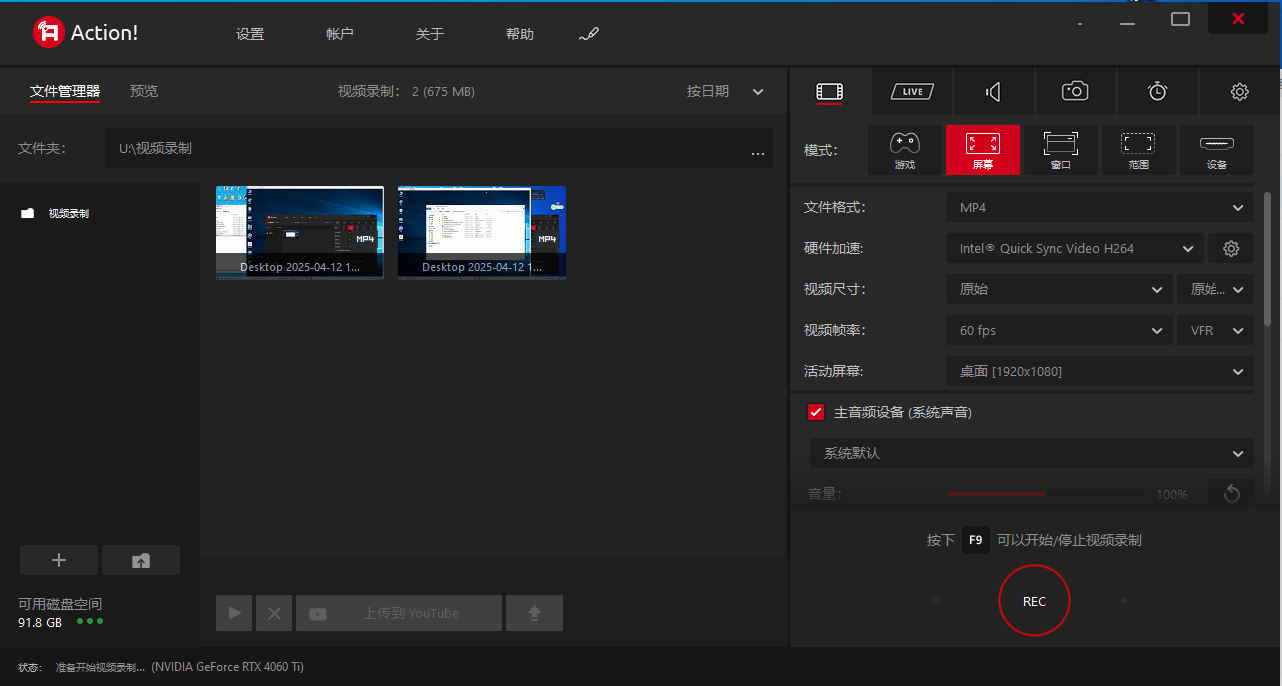The image size is (1282, 686).
Task: Play the selected recording
Action: 234,613
